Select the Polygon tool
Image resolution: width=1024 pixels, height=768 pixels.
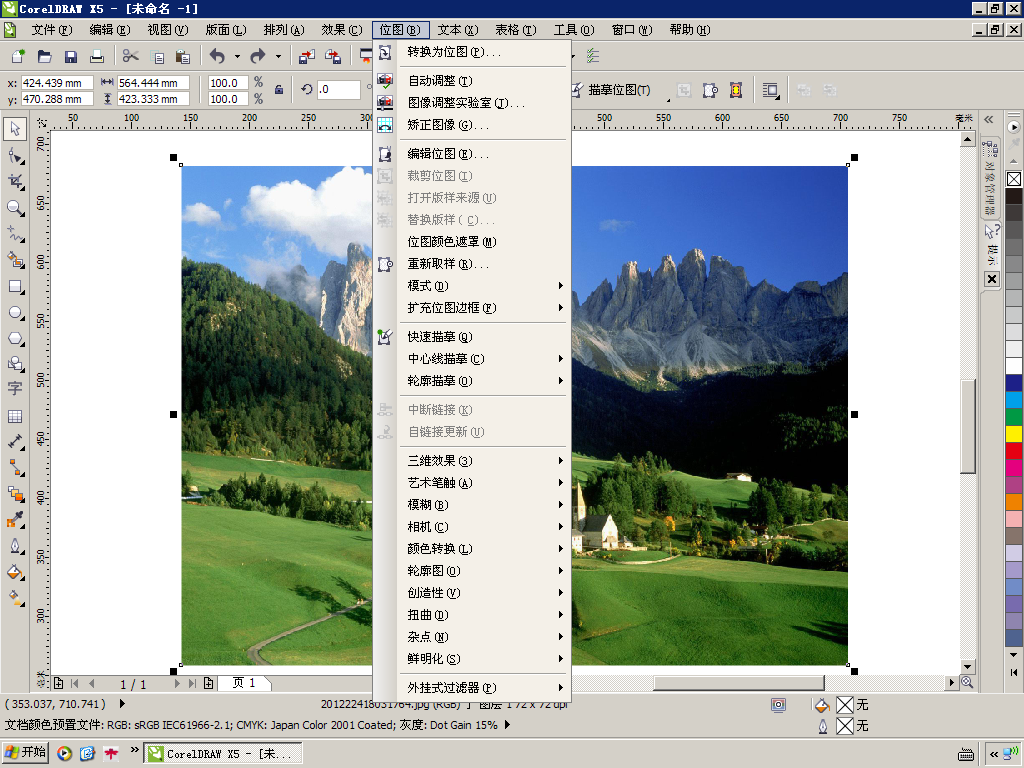(x=15, y=338)
